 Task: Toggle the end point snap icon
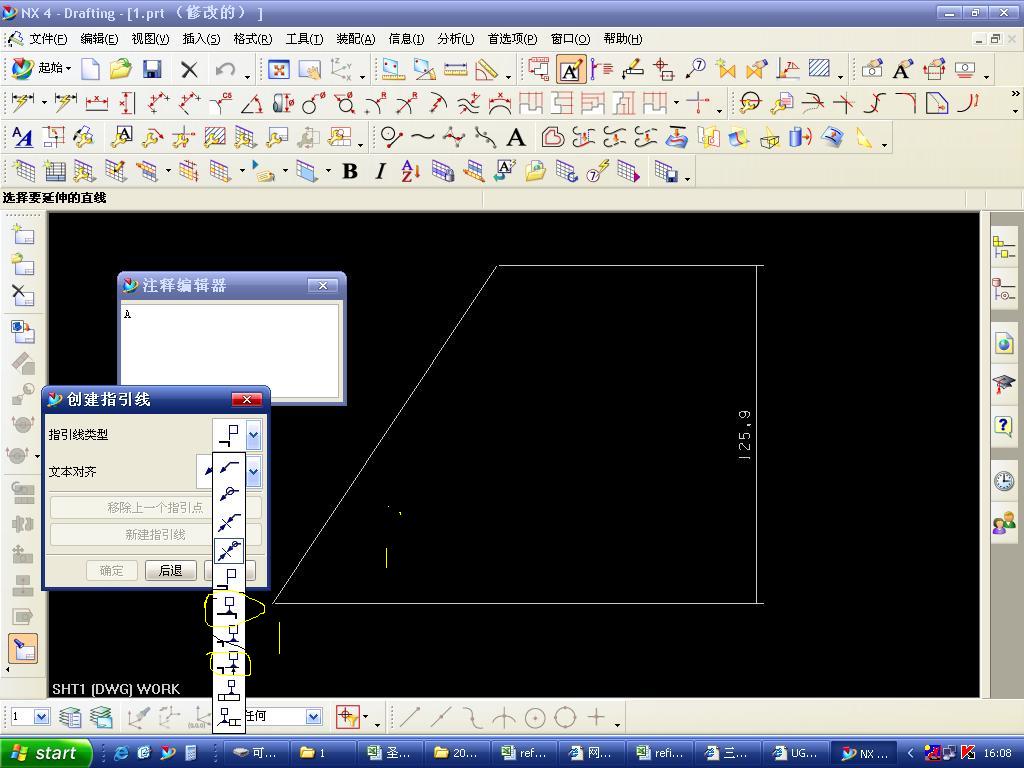(x=409, y=717)
